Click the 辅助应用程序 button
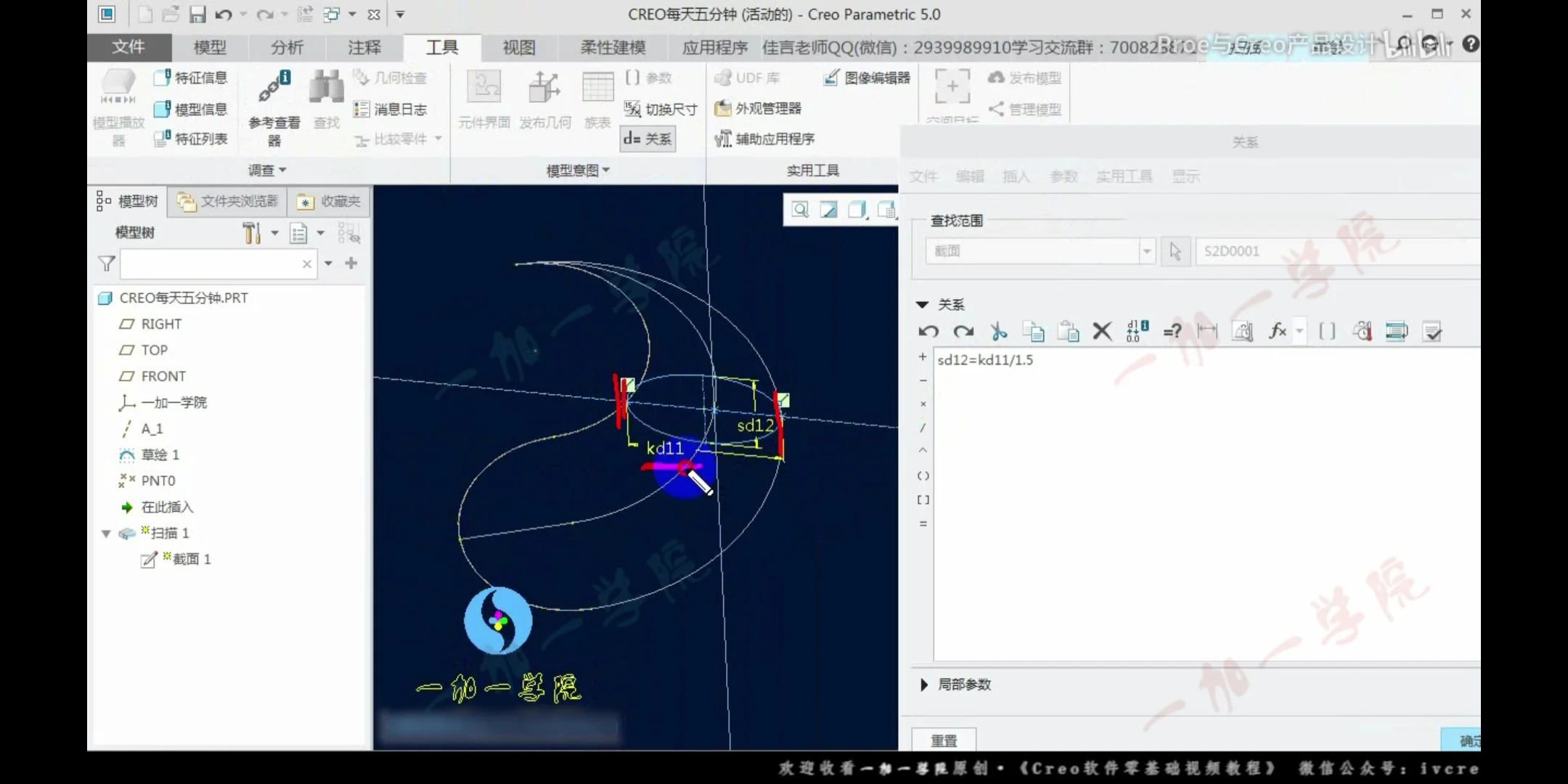This screenshot has width=1568, height=784. (764, 139)
